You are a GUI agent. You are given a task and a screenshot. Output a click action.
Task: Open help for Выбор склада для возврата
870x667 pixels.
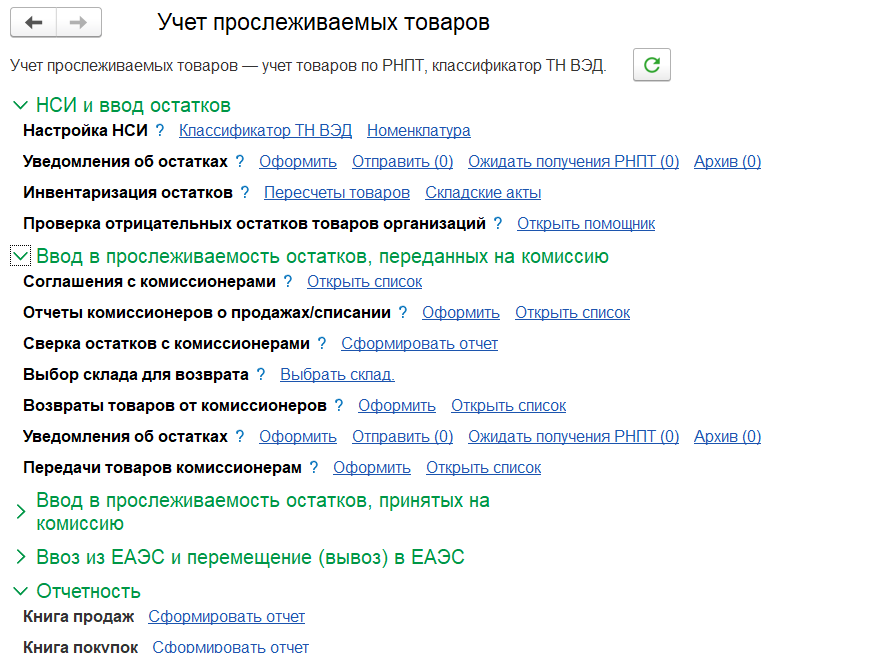click(x=261, y=374)
